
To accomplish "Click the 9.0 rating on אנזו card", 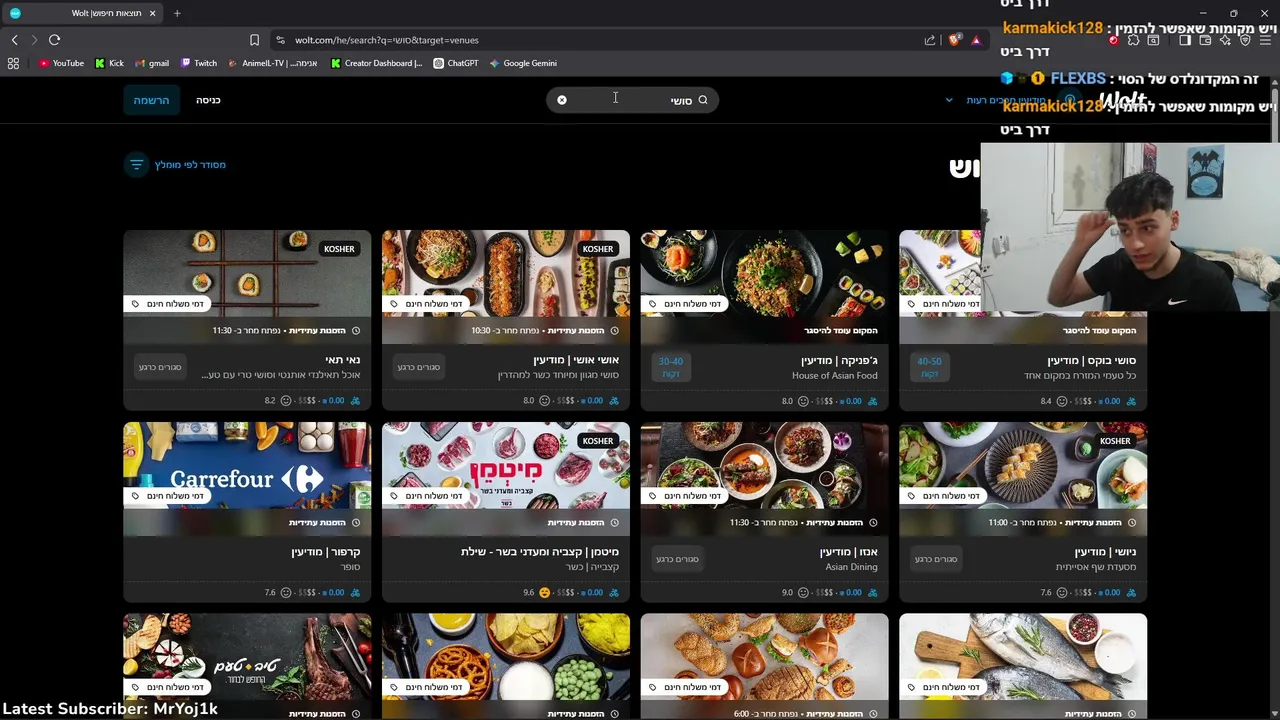I will [x=787, y=592].
